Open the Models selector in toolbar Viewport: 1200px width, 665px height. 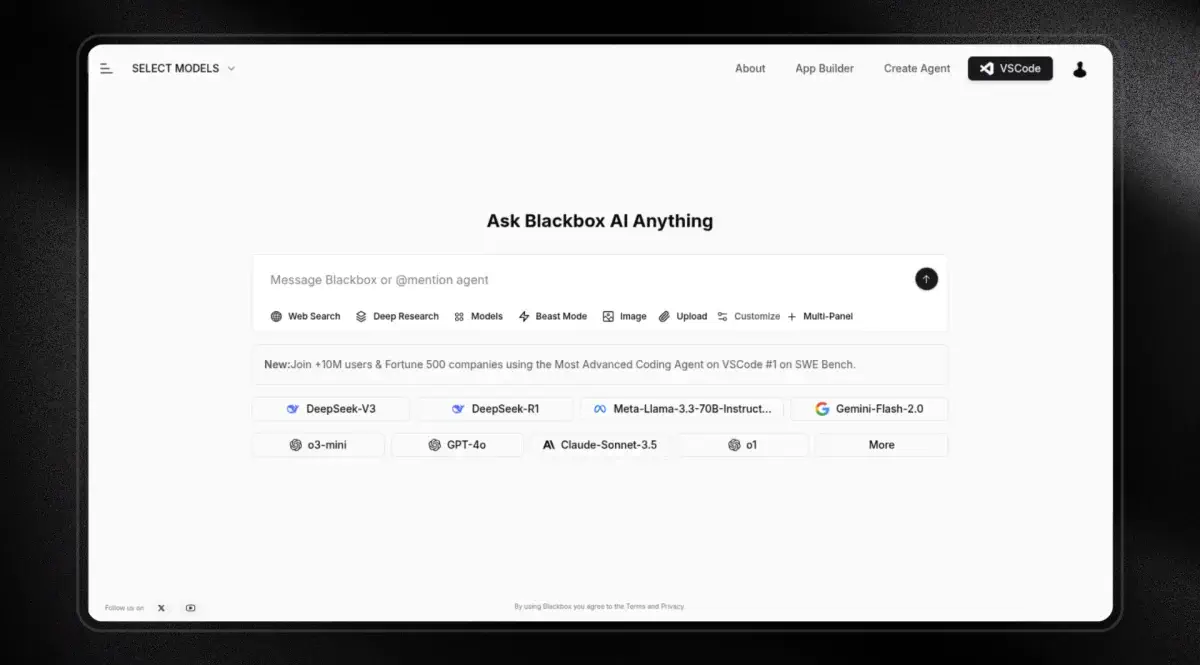(478, 316)
